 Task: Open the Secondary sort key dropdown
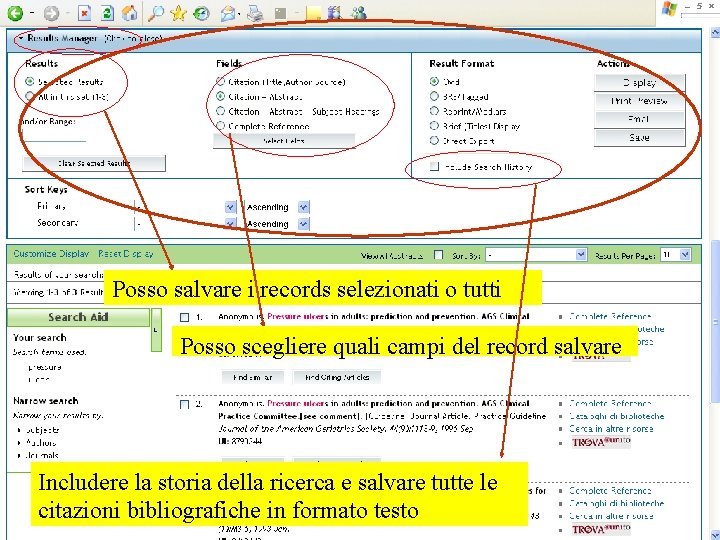[x=231, y=224]
